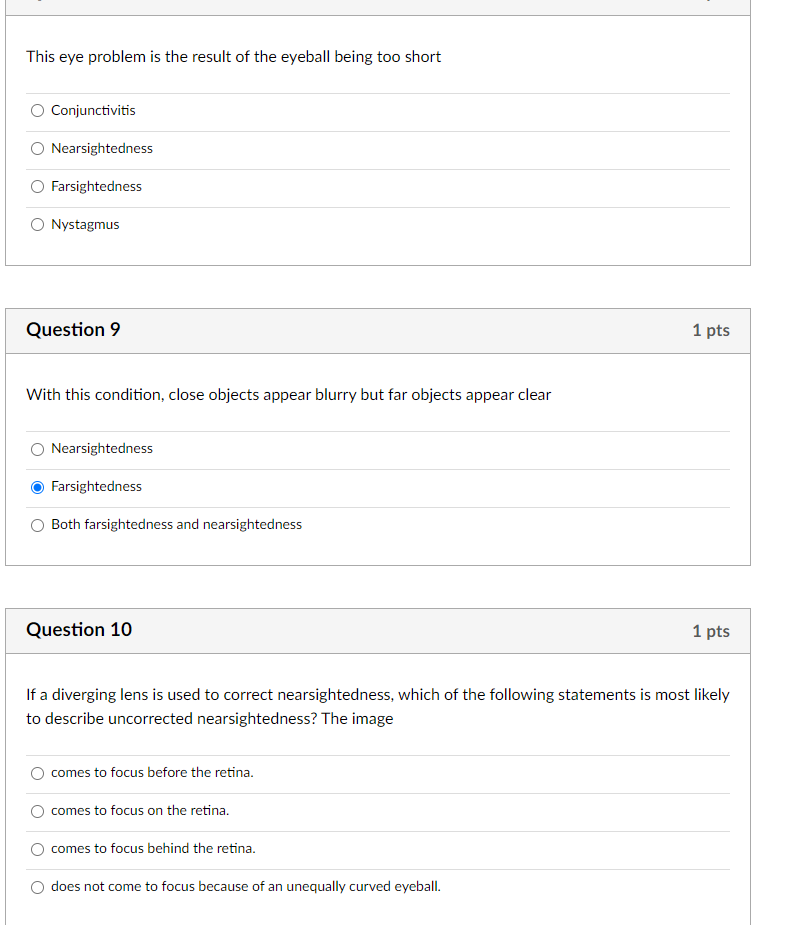This screenshot has width=787, height=925.
Task: Click the Nystagmus answer label text
Action: tap(85, 225)
